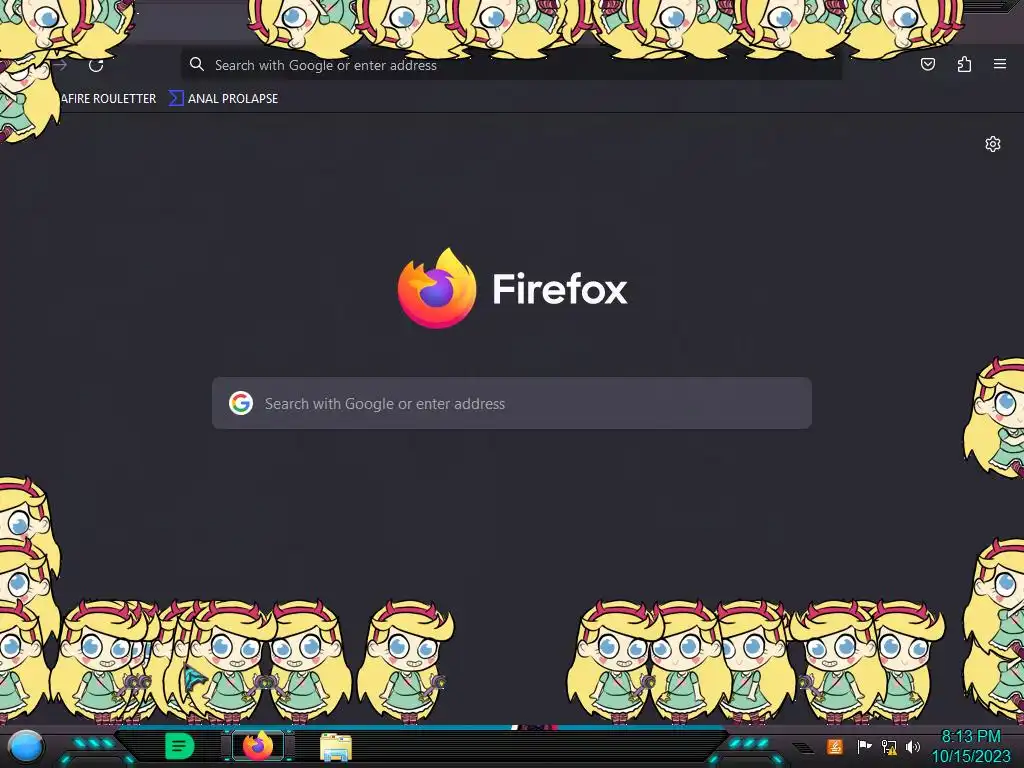Open the Firefox hamburger menu
Viewport: 1024px width, 768px height.
[x=999, y=64]
